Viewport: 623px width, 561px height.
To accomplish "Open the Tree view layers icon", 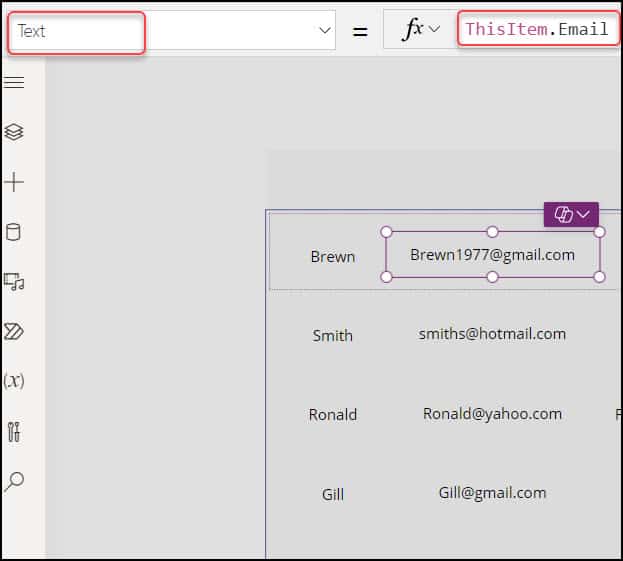I will pos(14,132).
